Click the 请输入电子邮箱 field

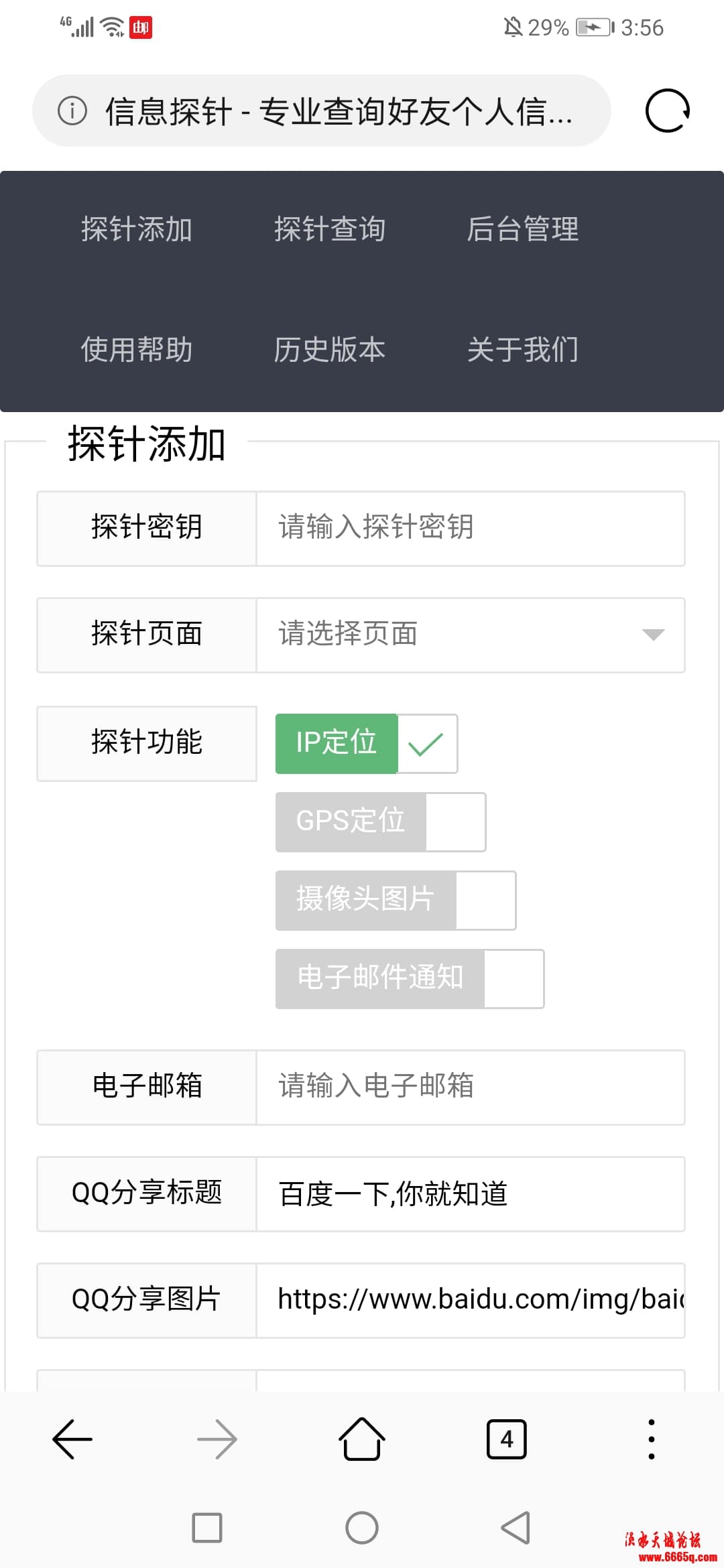click(471, 1088)
